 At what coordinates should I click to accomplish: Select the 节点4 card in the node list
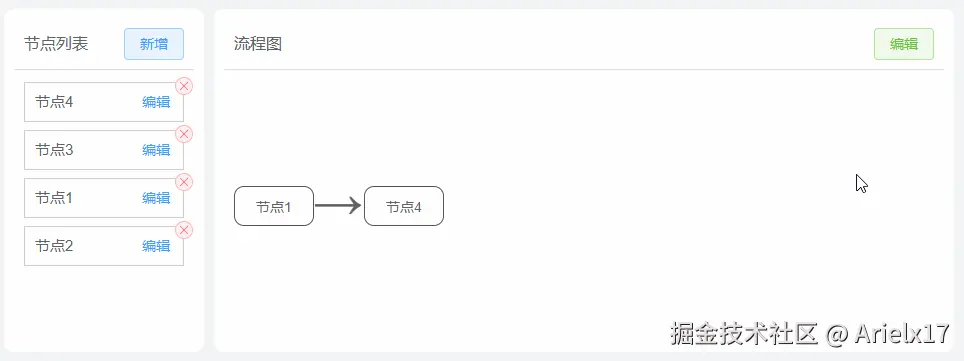click(104, 102)
